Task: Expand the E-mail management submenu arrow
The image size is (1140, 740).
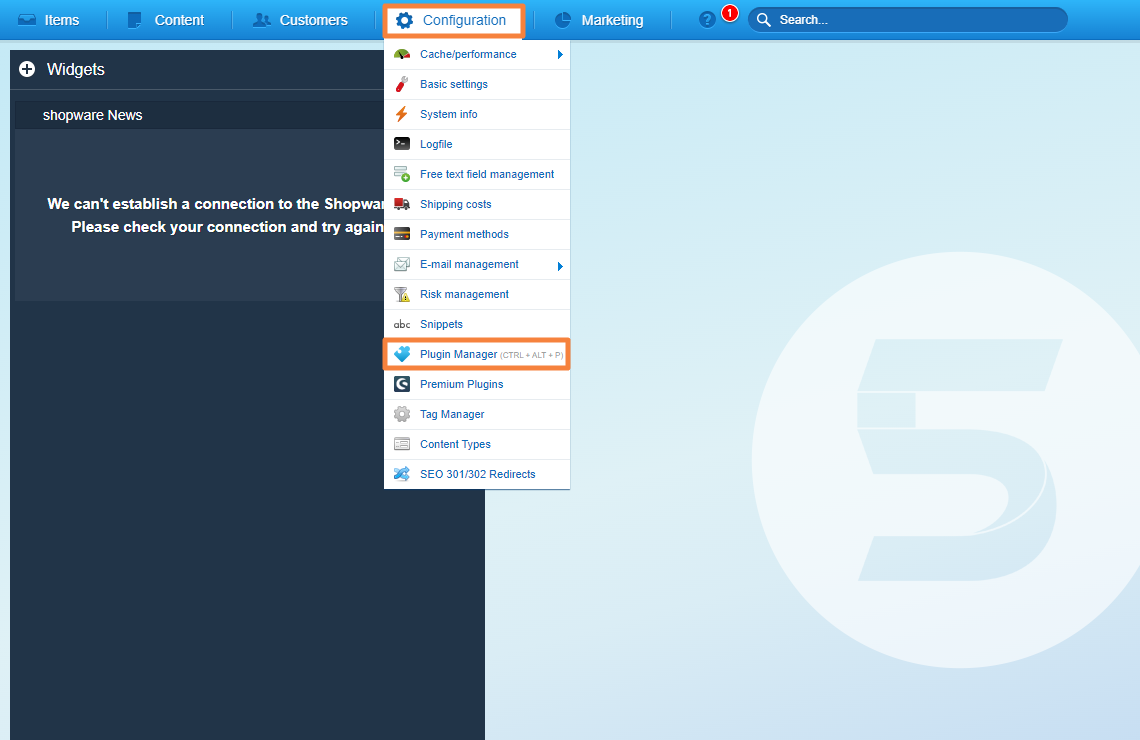Action: click(560, 266)
